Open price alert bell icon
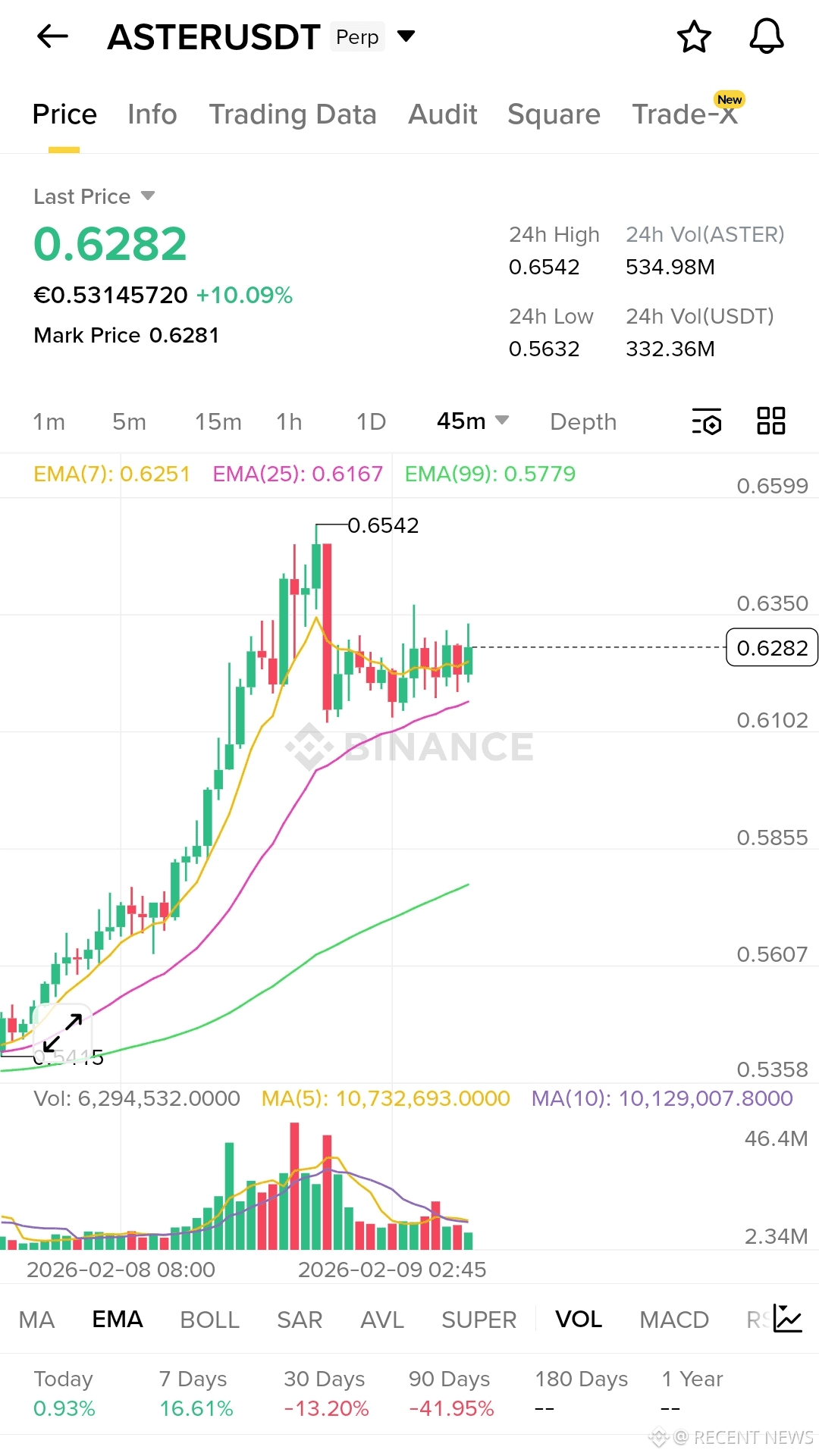The image size is (819, 1456). tap(767, 36)
